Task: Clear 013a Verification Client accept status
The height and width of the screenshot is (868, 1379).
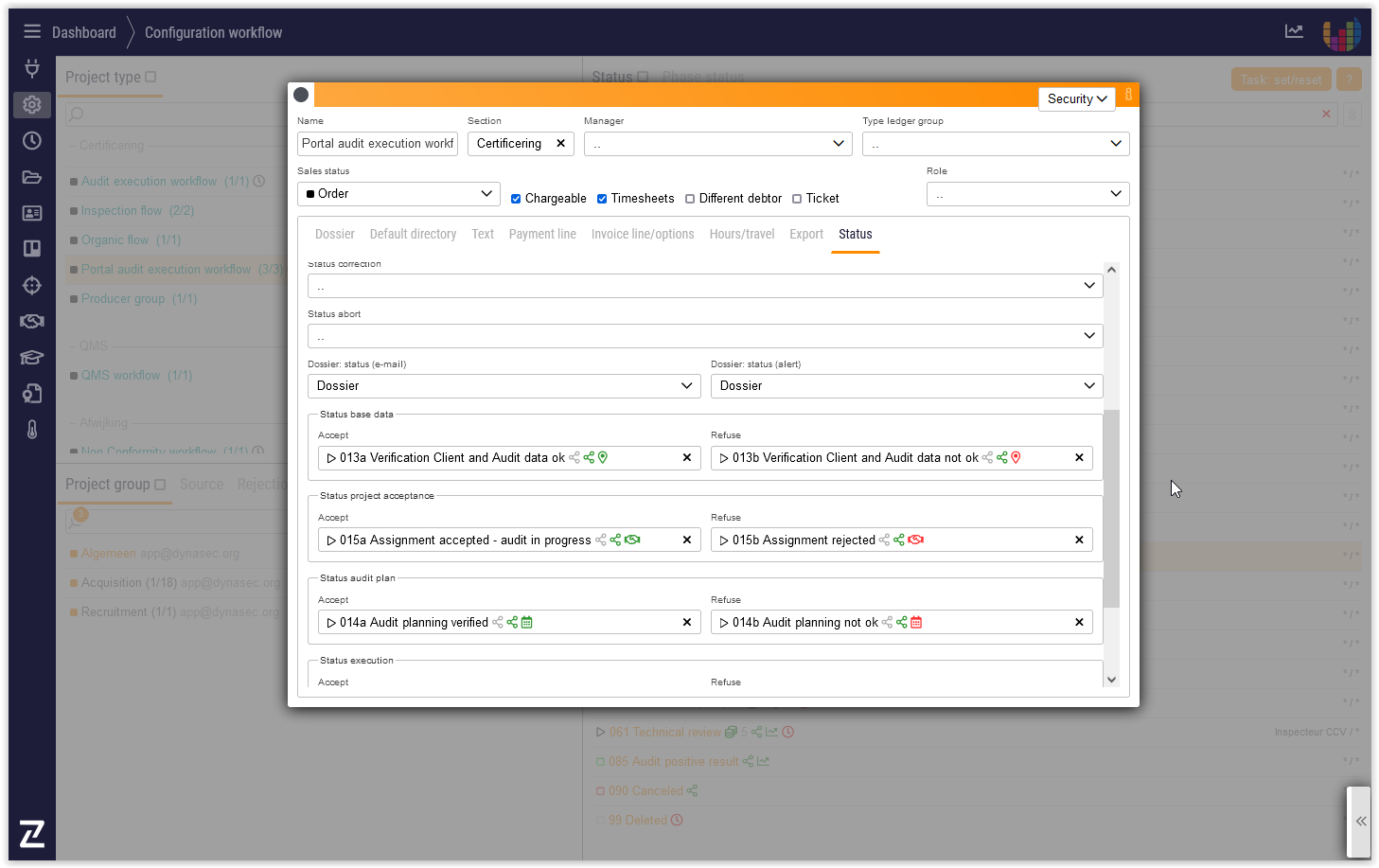Action: 687,458
